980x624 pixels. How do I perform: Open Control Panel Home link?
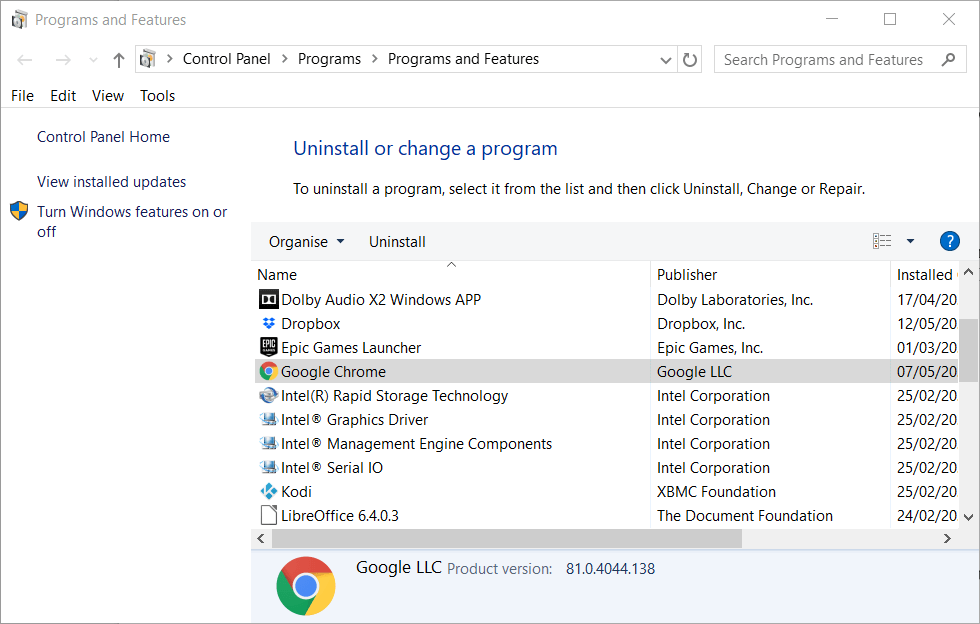coord(103,137)
